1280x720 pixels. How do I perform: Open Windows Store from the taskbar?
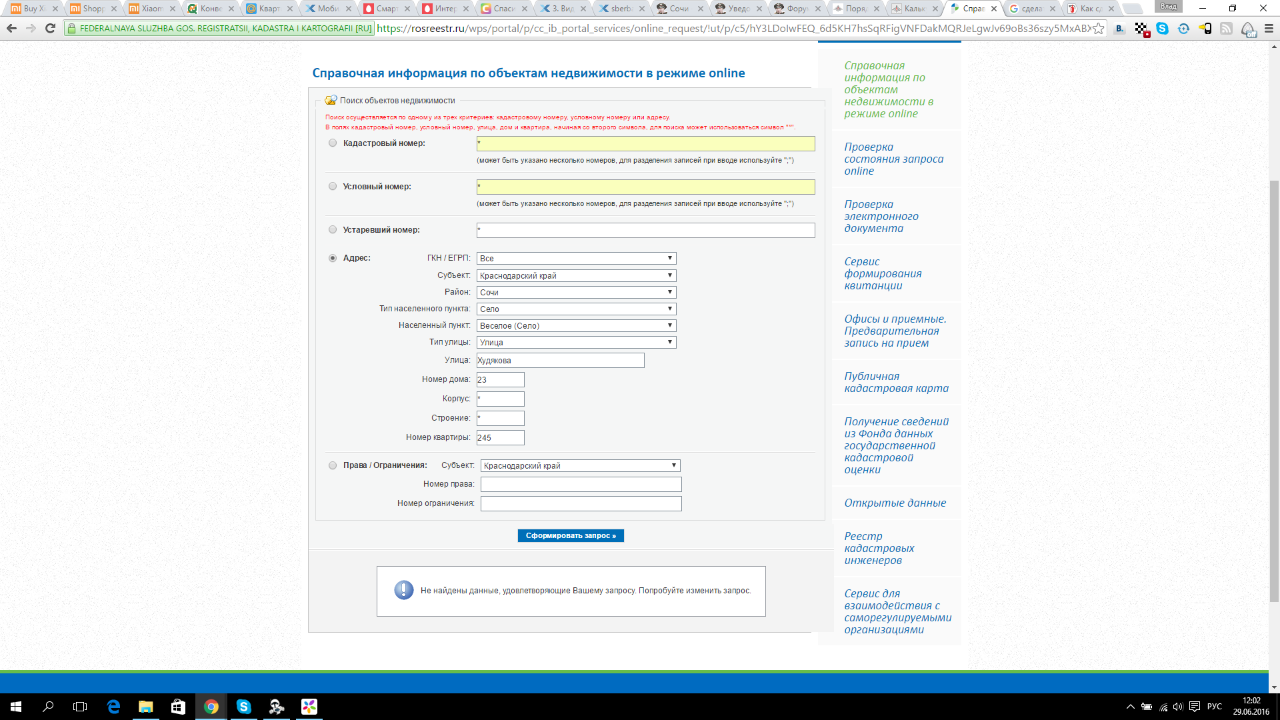click(x=178, y=706)
